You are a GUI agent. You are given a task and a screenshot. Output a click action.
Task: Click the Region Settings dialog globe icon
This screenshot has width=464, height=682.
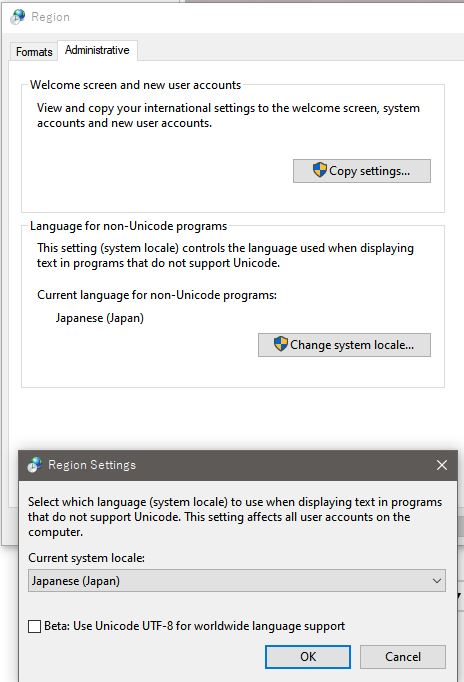(x=34, y=465)
